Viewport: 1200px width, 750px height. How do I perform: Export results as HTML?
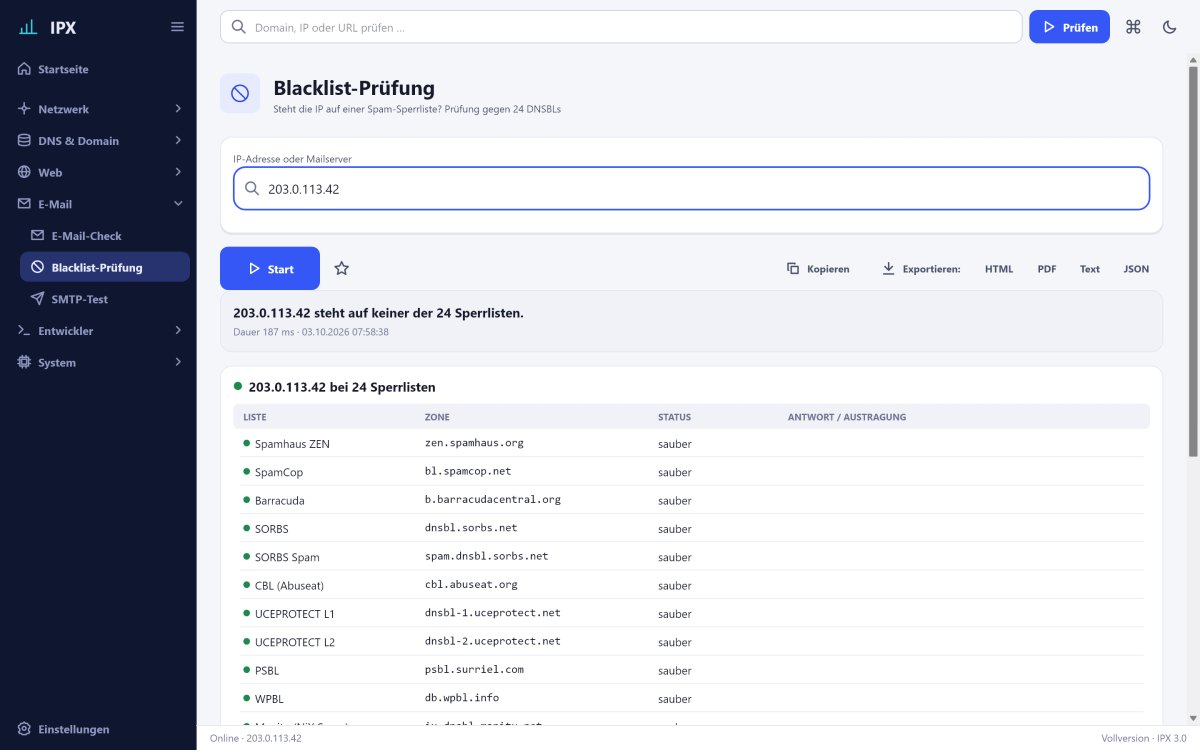(999, 268)
